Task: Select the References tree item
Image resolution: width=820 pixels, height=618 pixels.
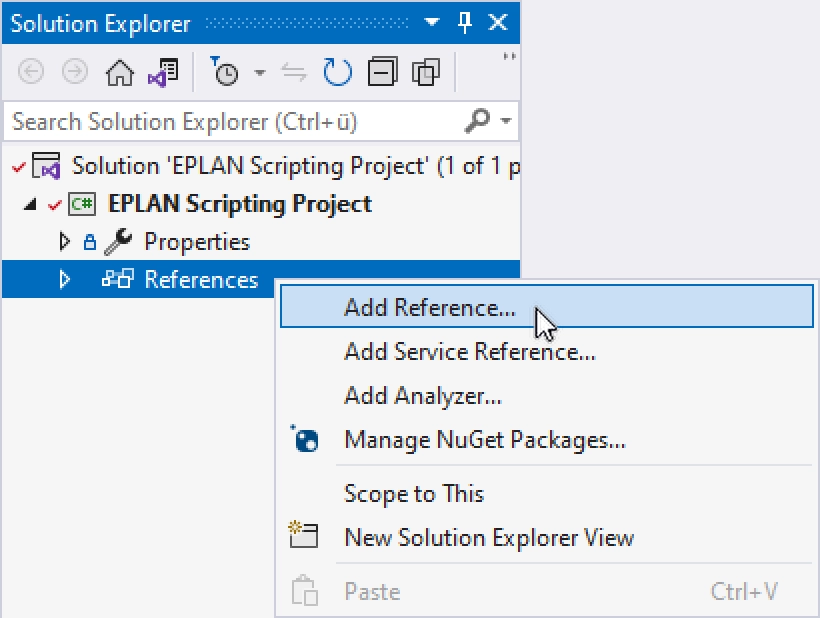Action: (x=201, y=280)
